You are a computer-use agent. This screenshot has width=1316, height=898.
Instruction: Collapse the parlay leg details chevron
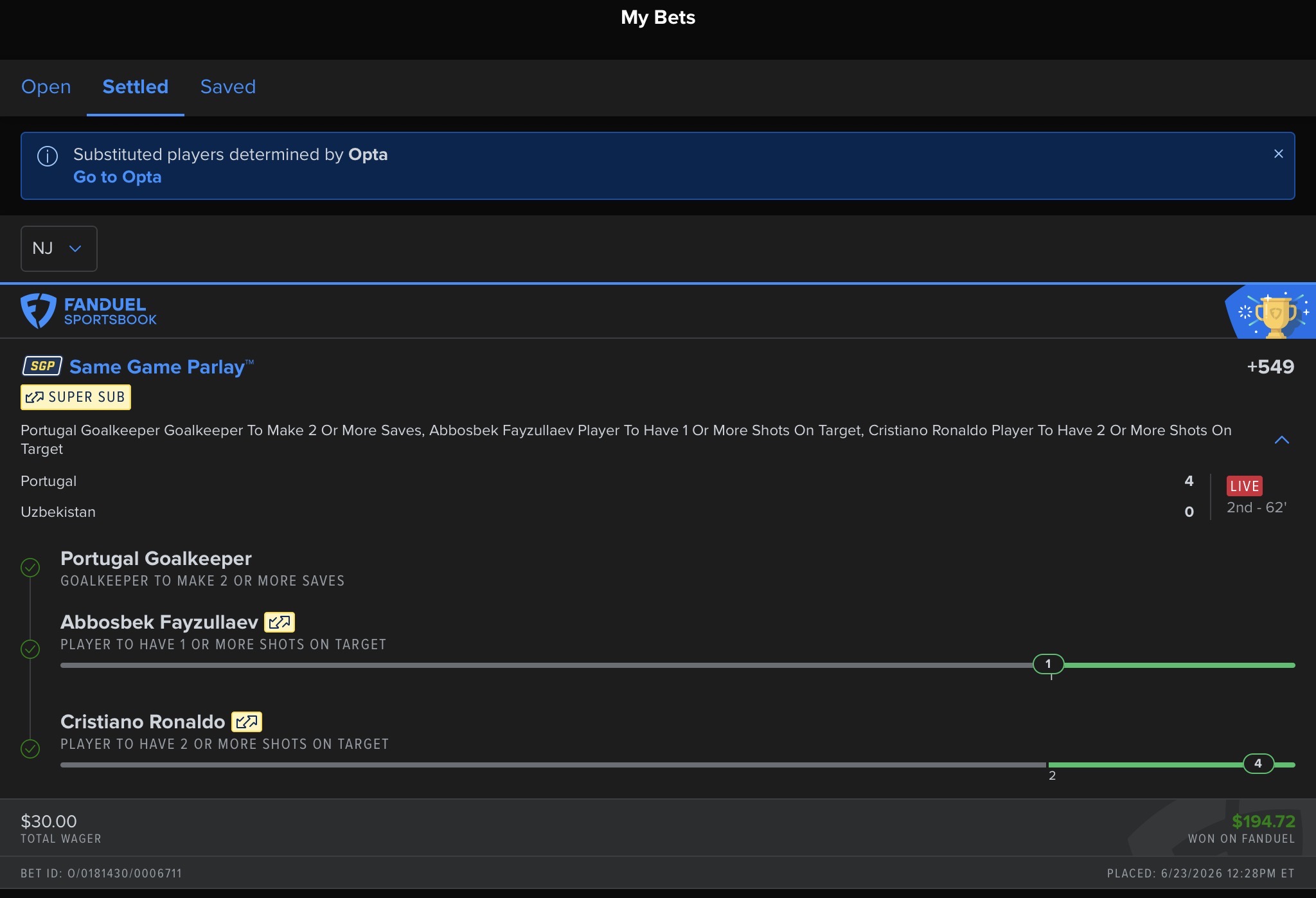coord(1282,440)
